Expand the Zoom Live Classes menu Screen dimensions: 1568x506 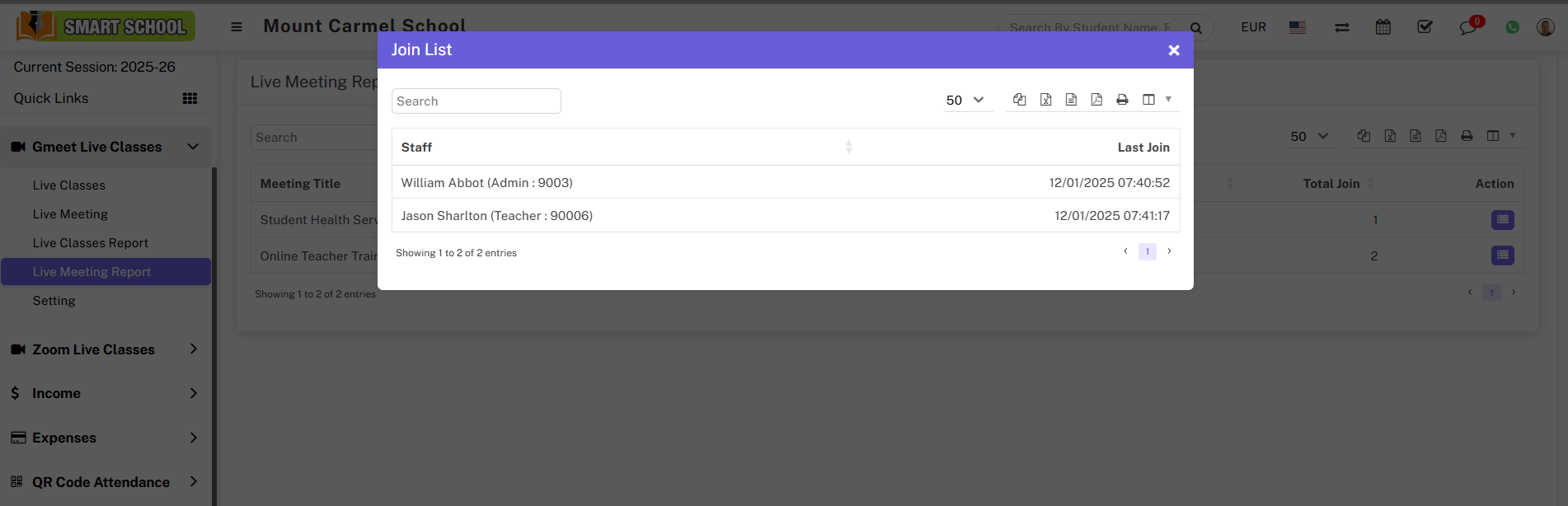106,349
